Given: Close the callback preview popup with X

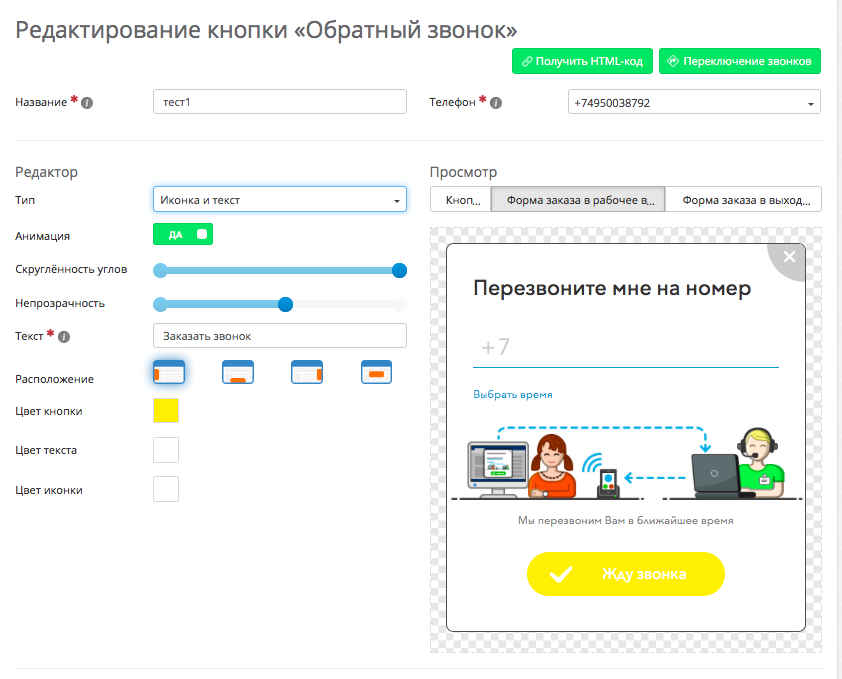Looking at the screenshot, I should tap(789, 257).
